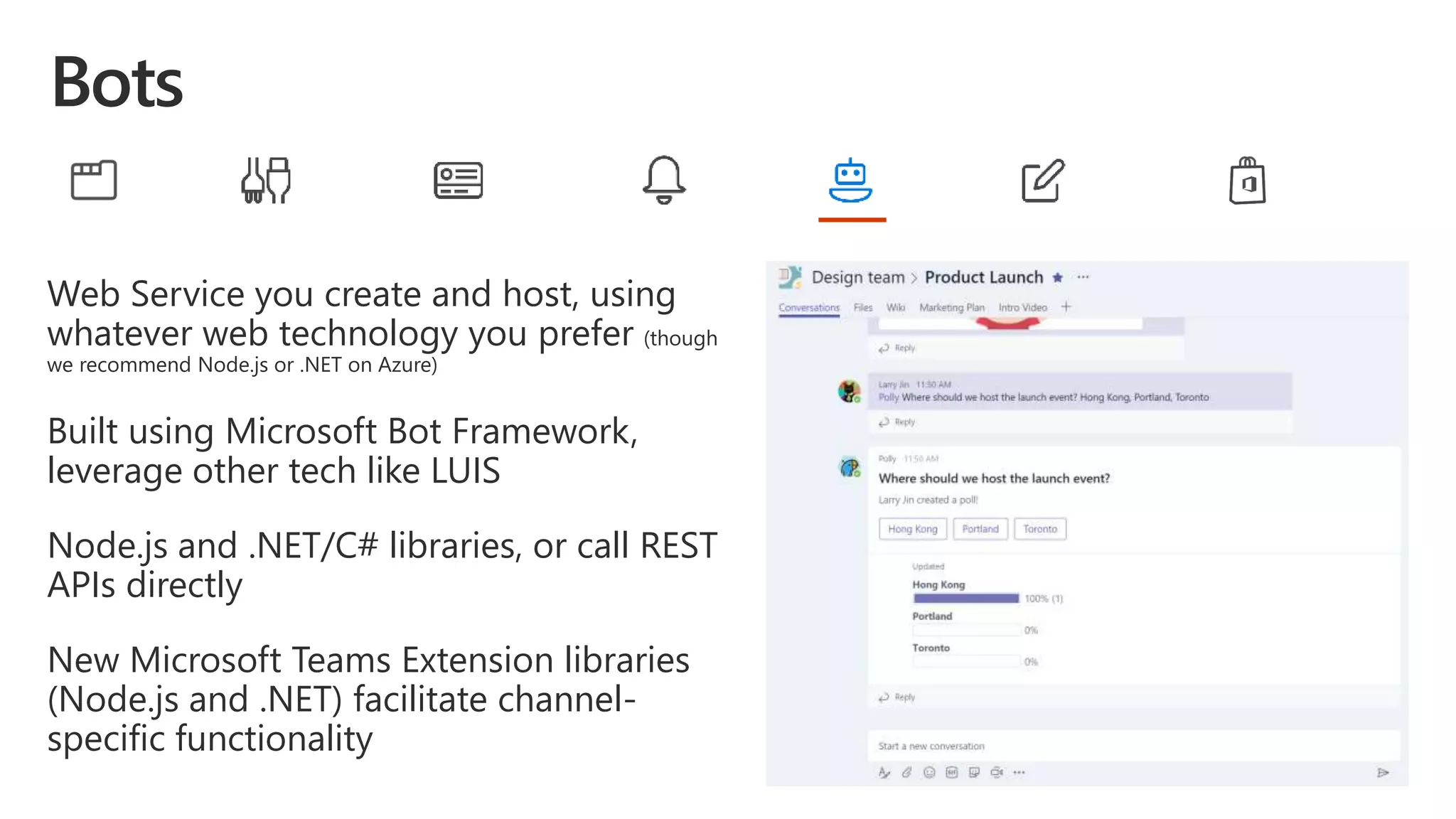Click the 'Where should we host the launch event?' heading
1456x819 pixels.
coord(994,478)
